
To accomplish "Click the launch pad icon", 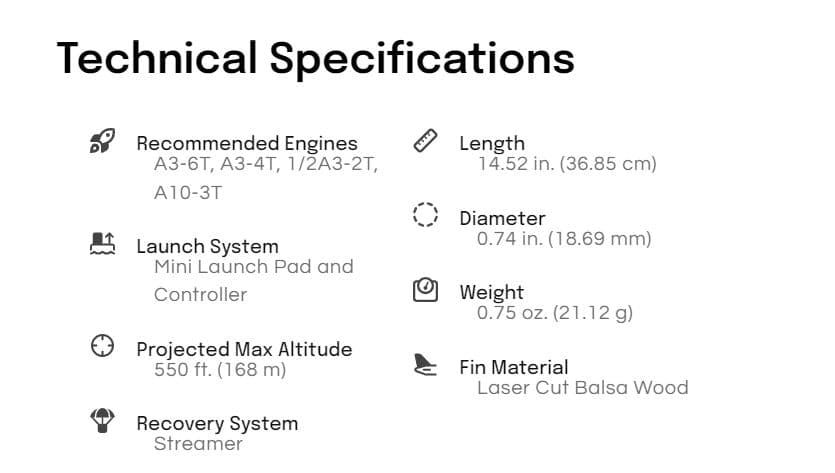I will tap(102, 244).
